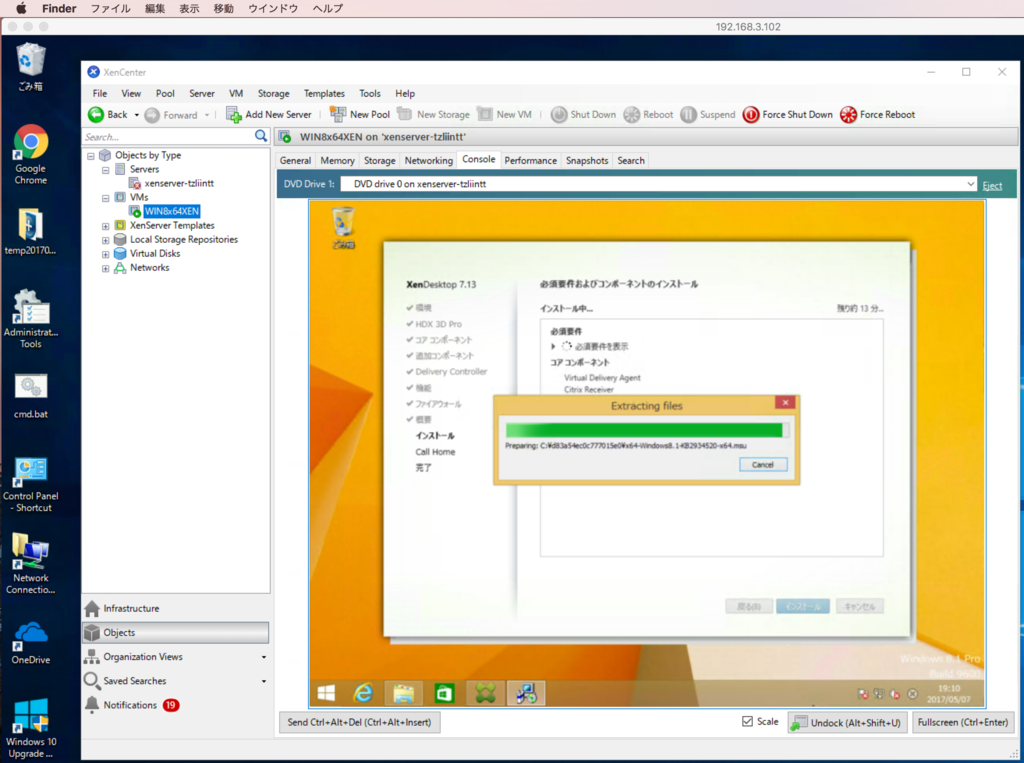Click the Undock button
The image size is (1024, 763).
[x=847, y=722]
